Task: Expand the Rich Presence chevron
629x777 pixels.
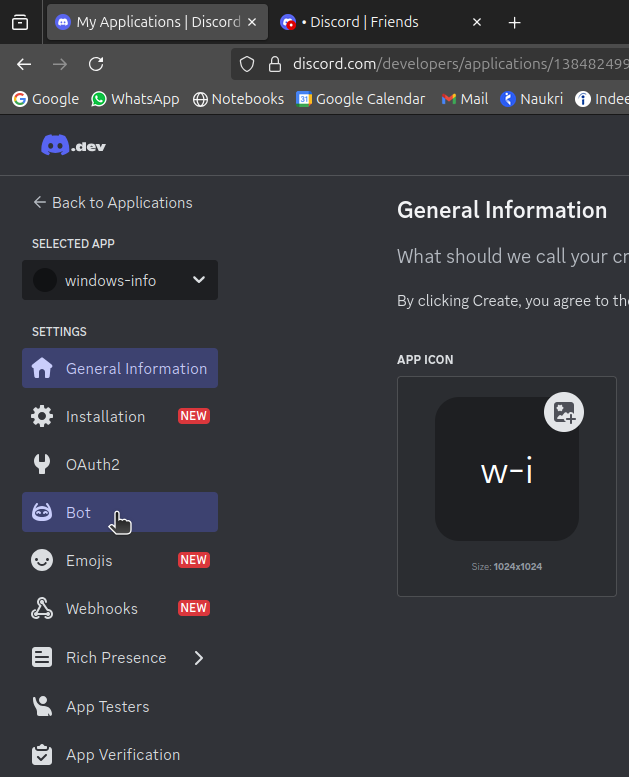Action: 199,658
